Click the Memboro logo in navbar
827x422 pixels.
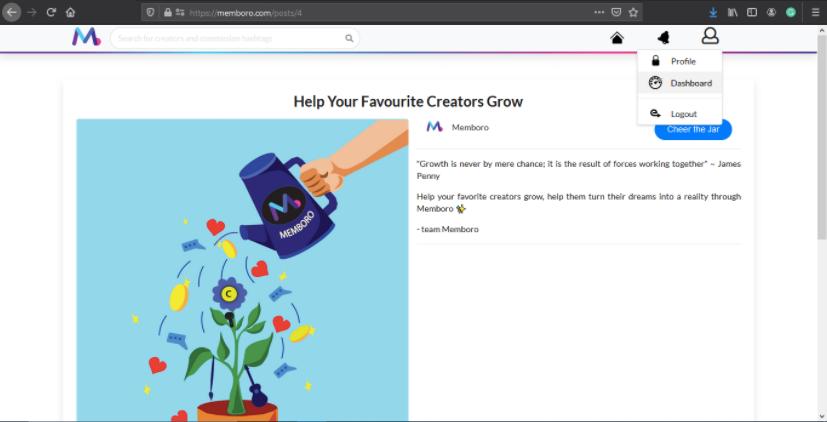coord(86,37)
